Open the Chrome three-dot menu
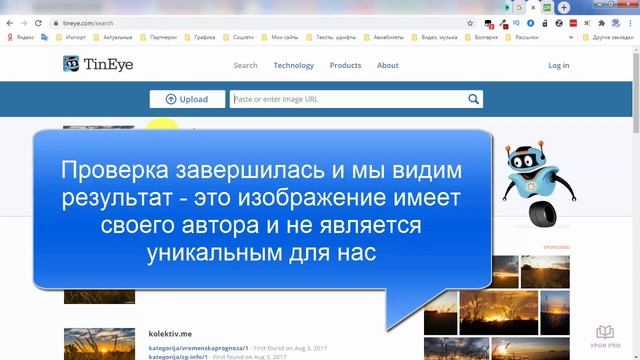Screen dimensions: 640x360 point(630,23)
